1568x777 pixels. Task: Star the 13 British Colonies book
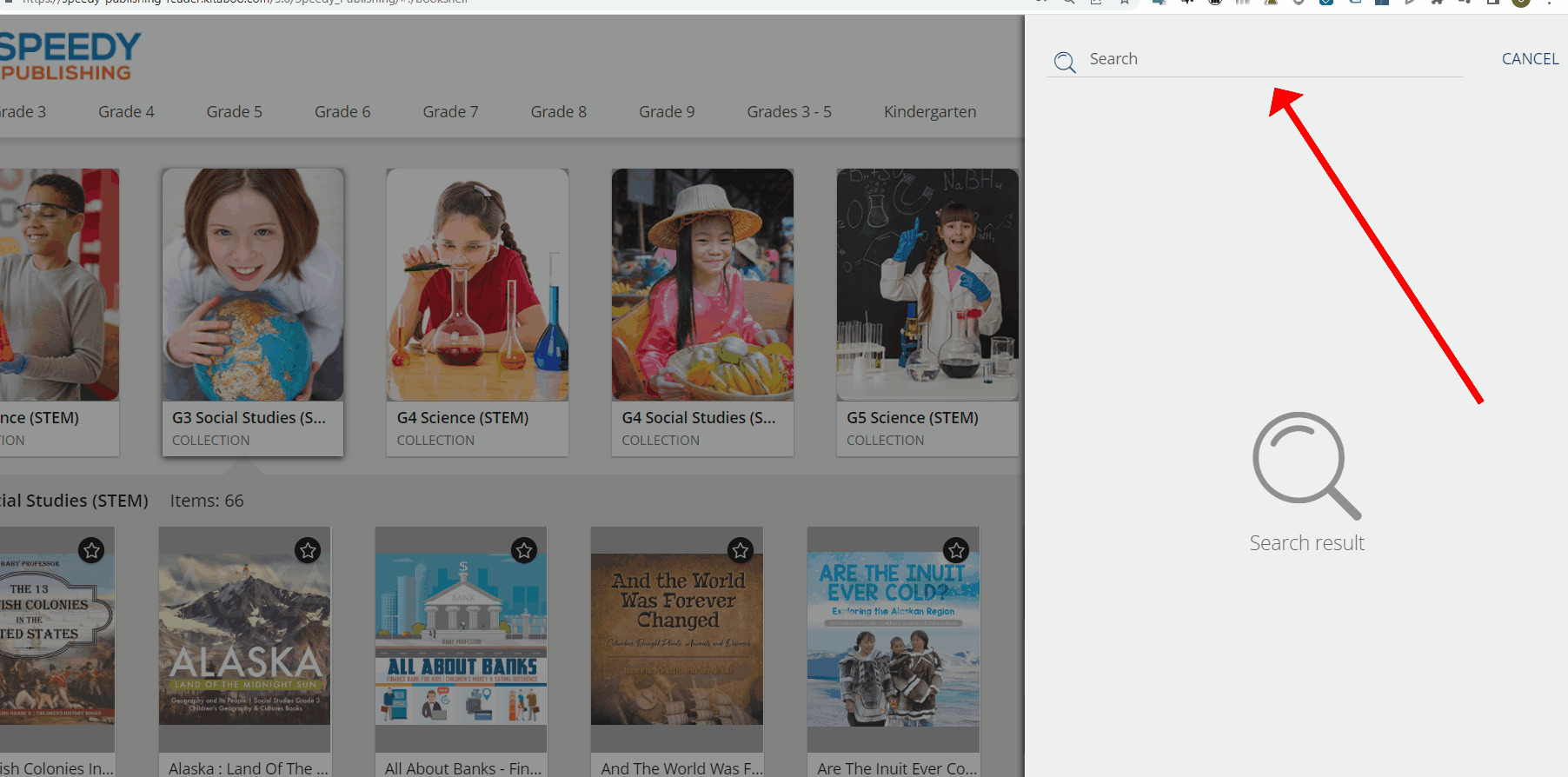91,550
